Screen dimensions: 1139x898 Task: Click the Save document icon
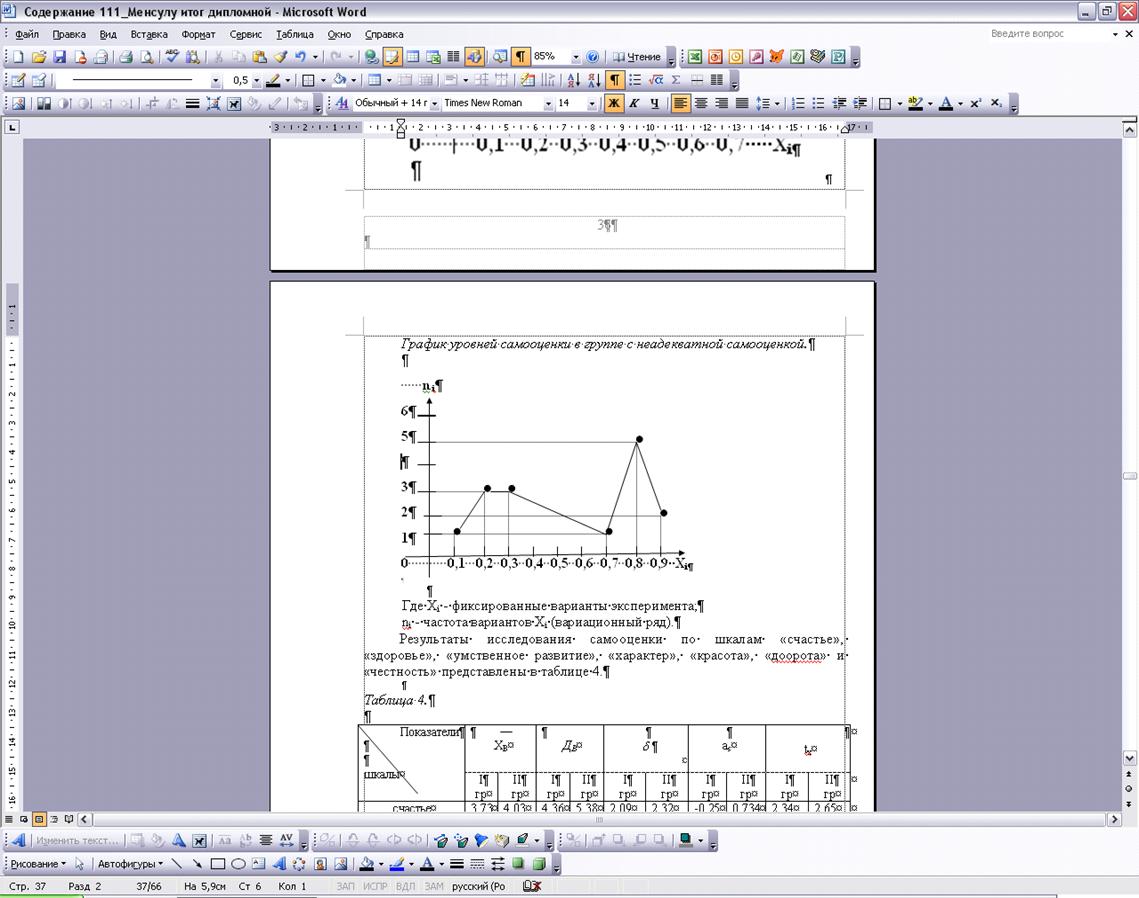[x=59, y=57]
